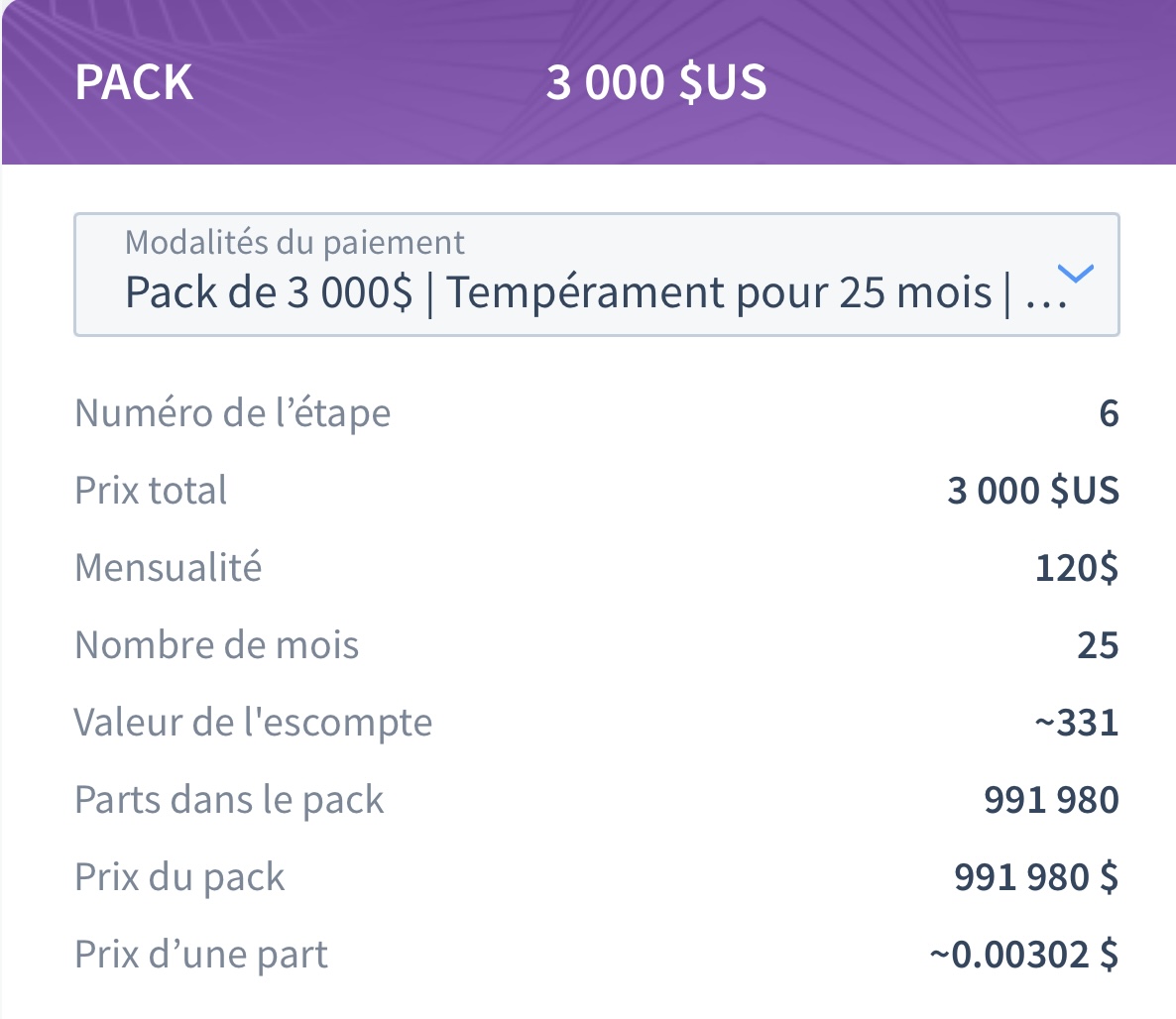1176x1019 pixels.
Task: Click the Prix d'une part label
Action: pyautogui.click(x=201, y=954)
